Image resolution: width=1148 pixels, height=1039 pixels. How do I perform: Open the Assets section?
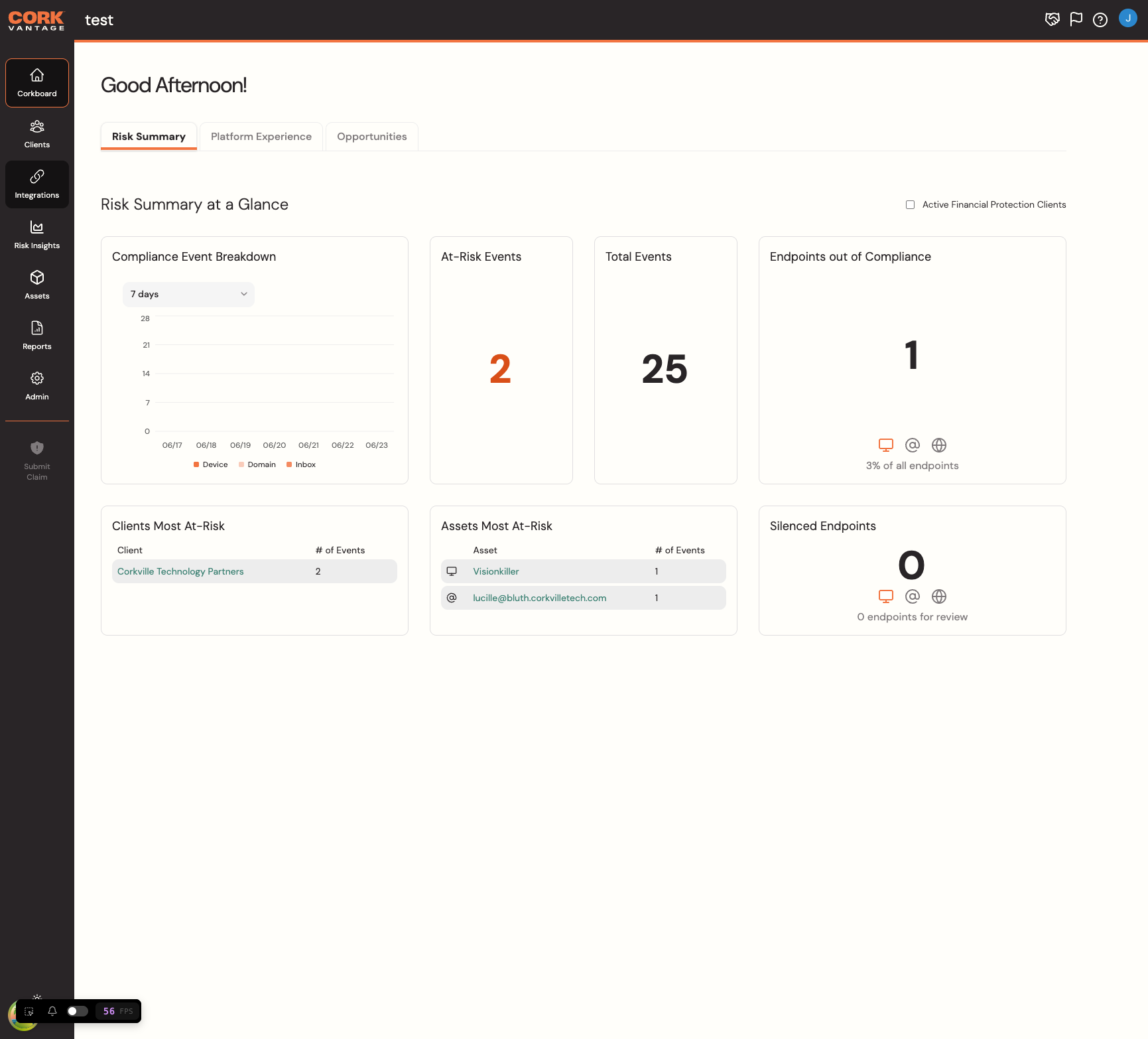[x=37, y=285]
